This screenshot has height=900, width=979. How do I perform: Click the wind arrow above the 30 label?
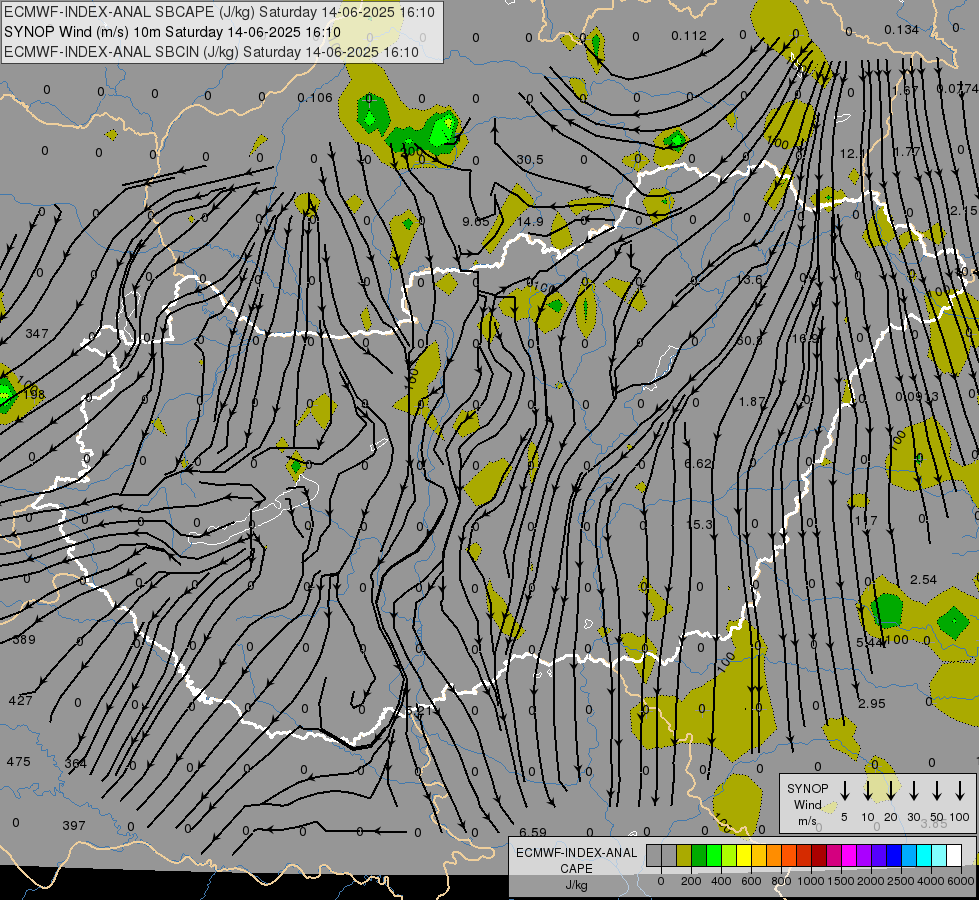click(x=913, y=790)
